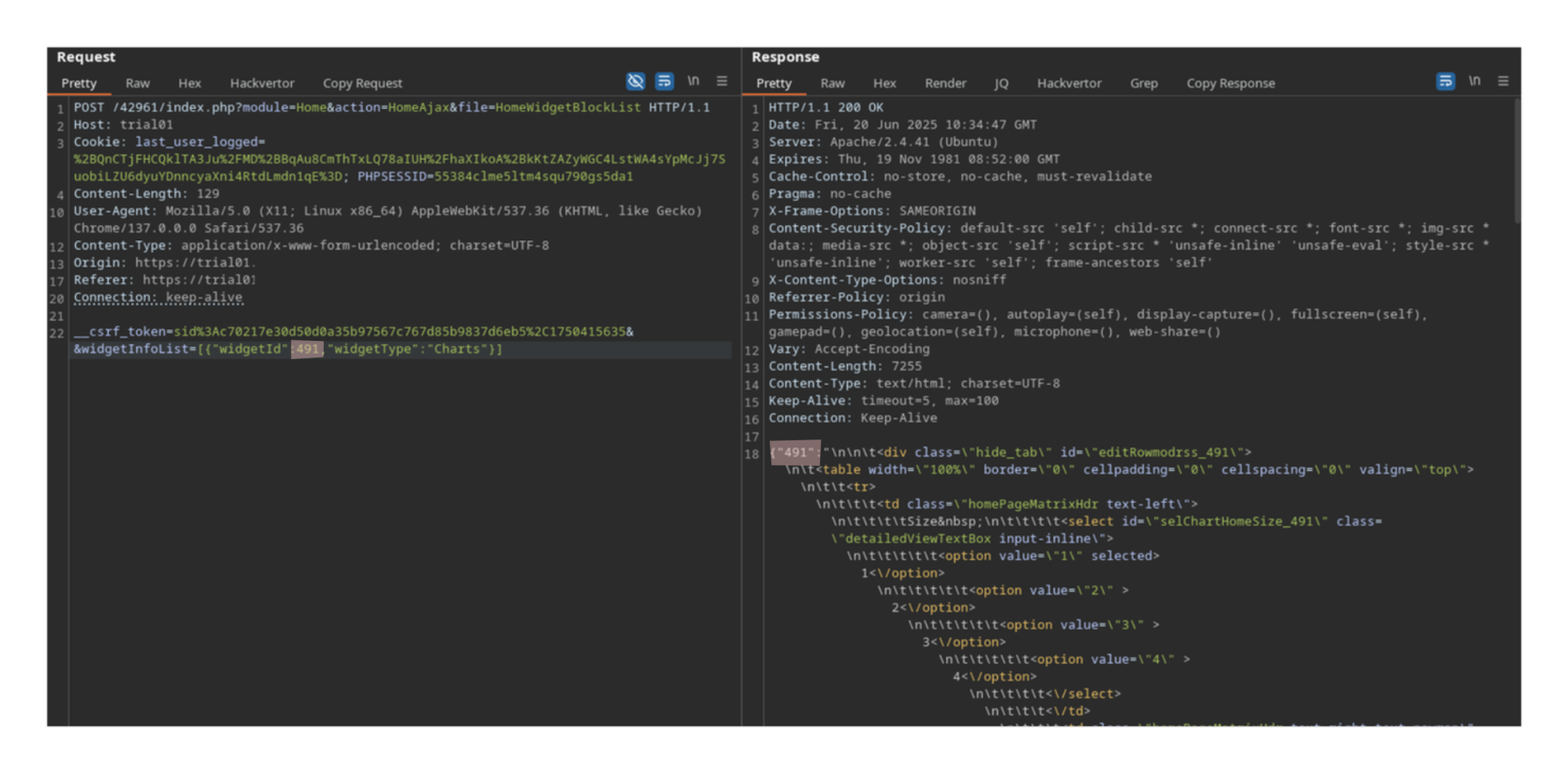Click the Origin header line
The image size is (1568, 773).
tap(164, 263)
